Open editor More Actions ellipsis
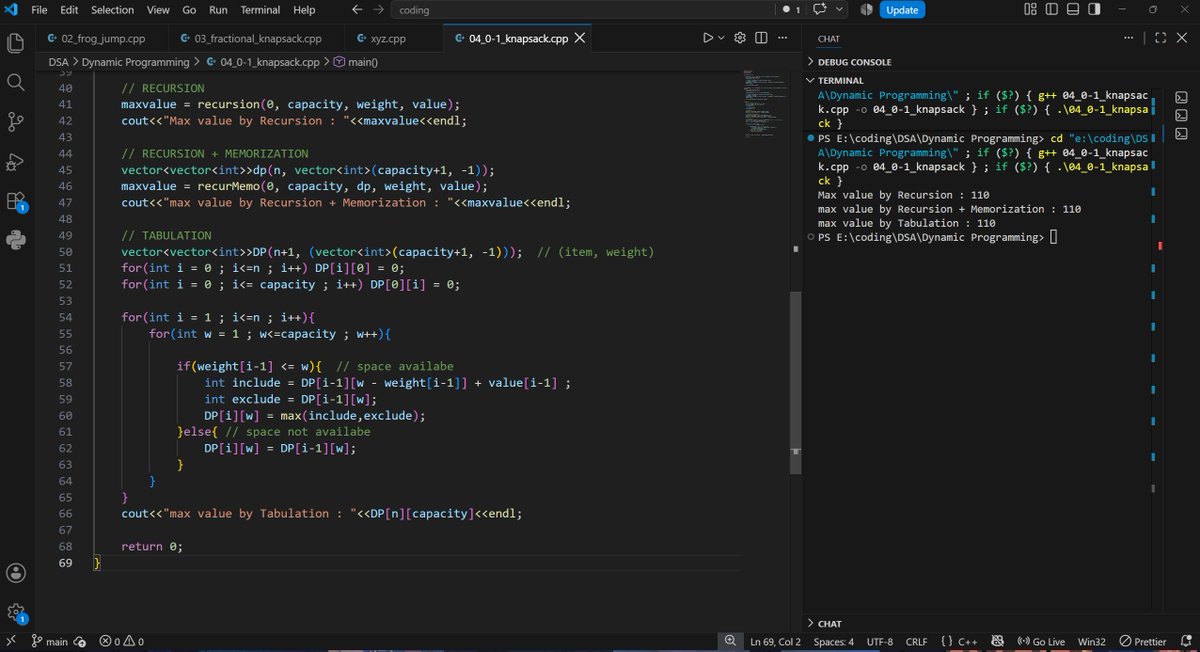This screenshot has width=1200, height=652. tap(782, 38)
